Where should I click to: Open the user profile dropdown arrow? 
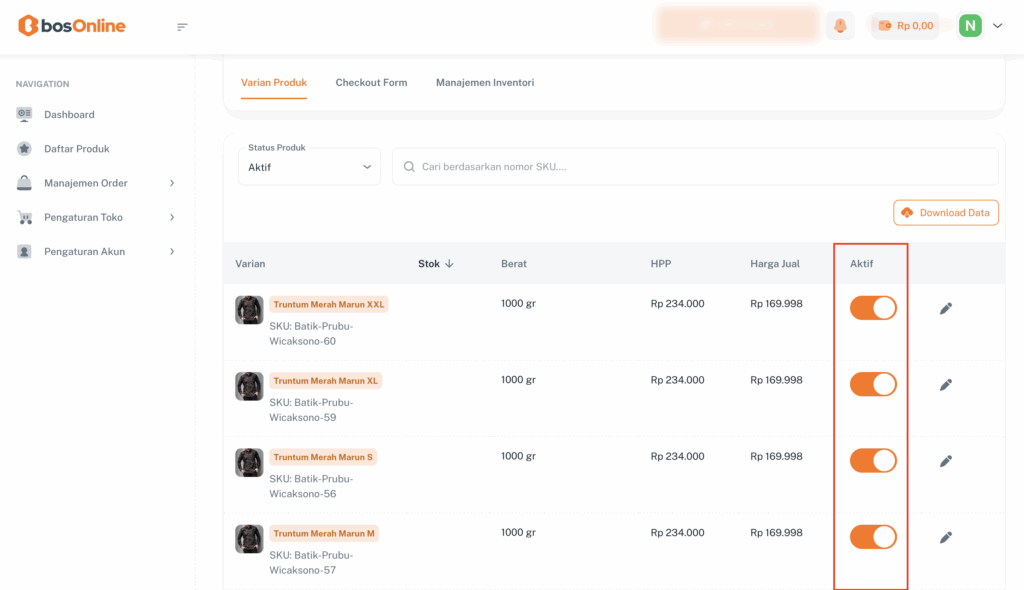point(997,26)
